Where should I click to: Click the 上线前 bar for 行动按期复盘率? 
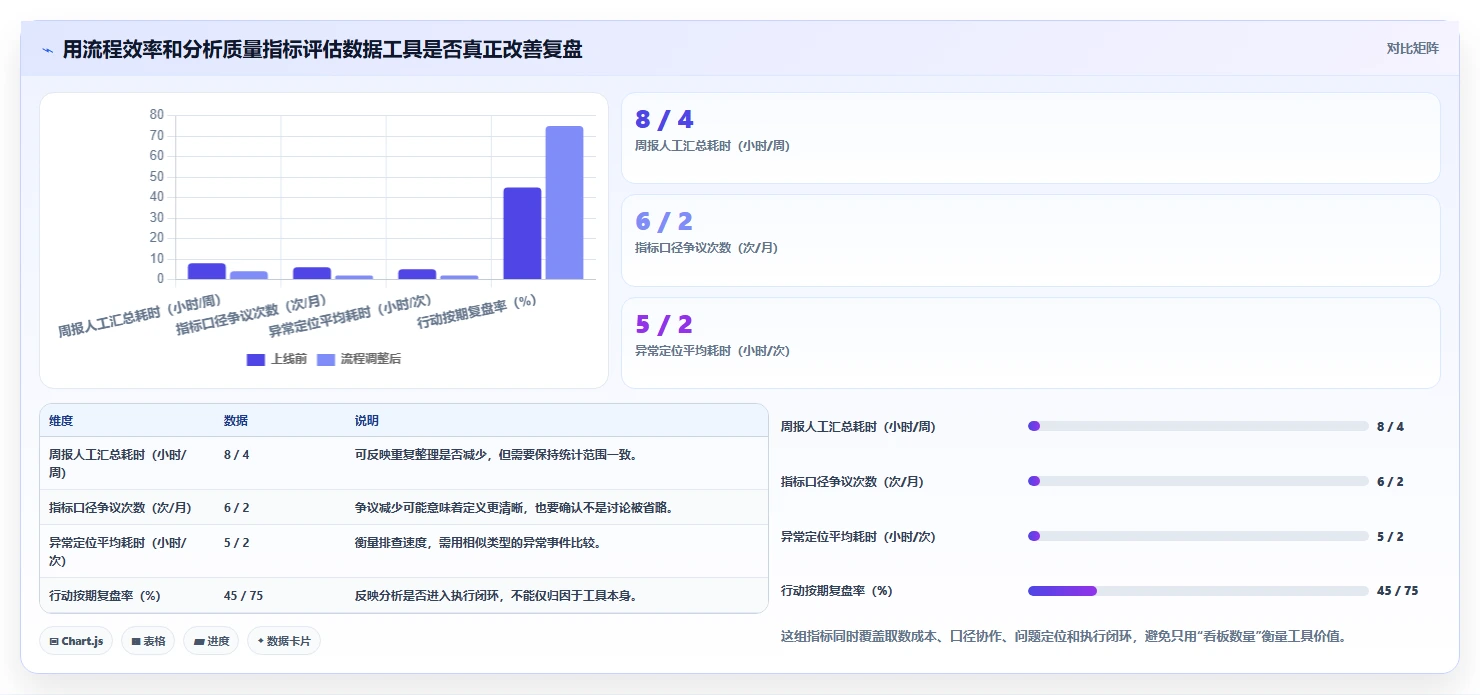pyautogui.click(x=522, y=233)
